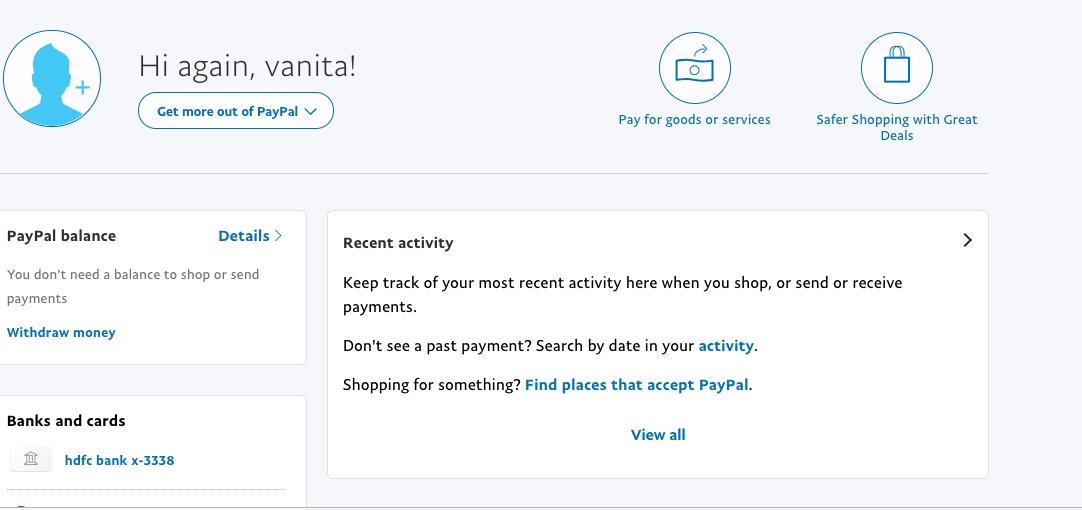View PayPal balance Details
Image resolution: width=1082 pixels, height=510 pixels.
pyautogui.click(x=244, y=236)
